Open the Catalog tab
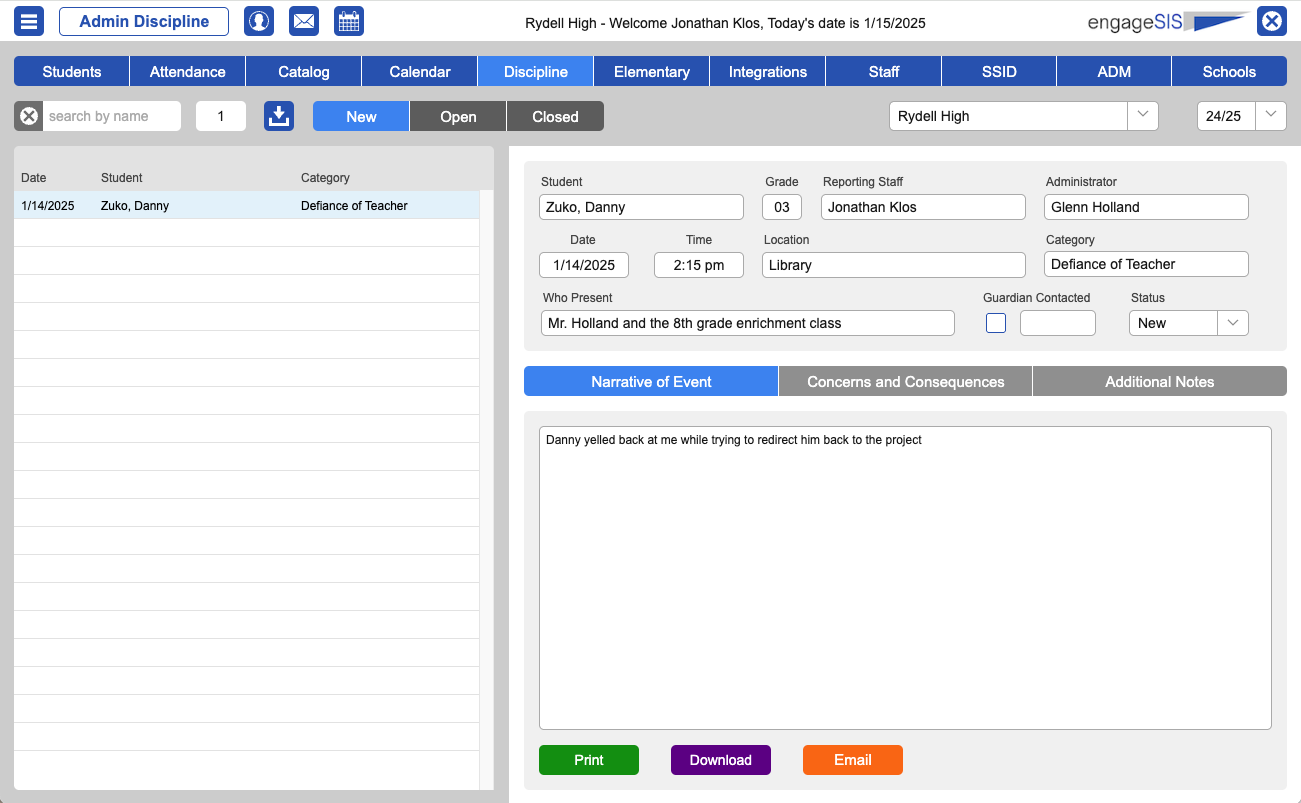The height and width of the screenshot is (803, 1301). point(304,72)
